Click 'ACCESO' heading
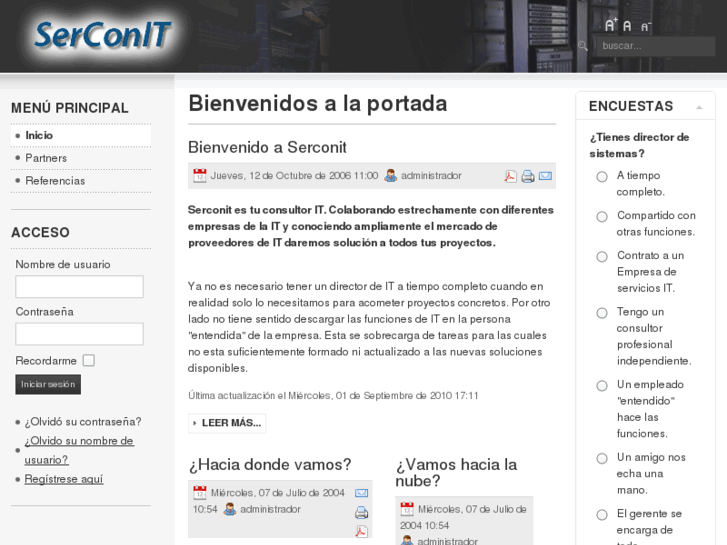The width and height of the screenshot is (727, 545). (x=40, y=232)
